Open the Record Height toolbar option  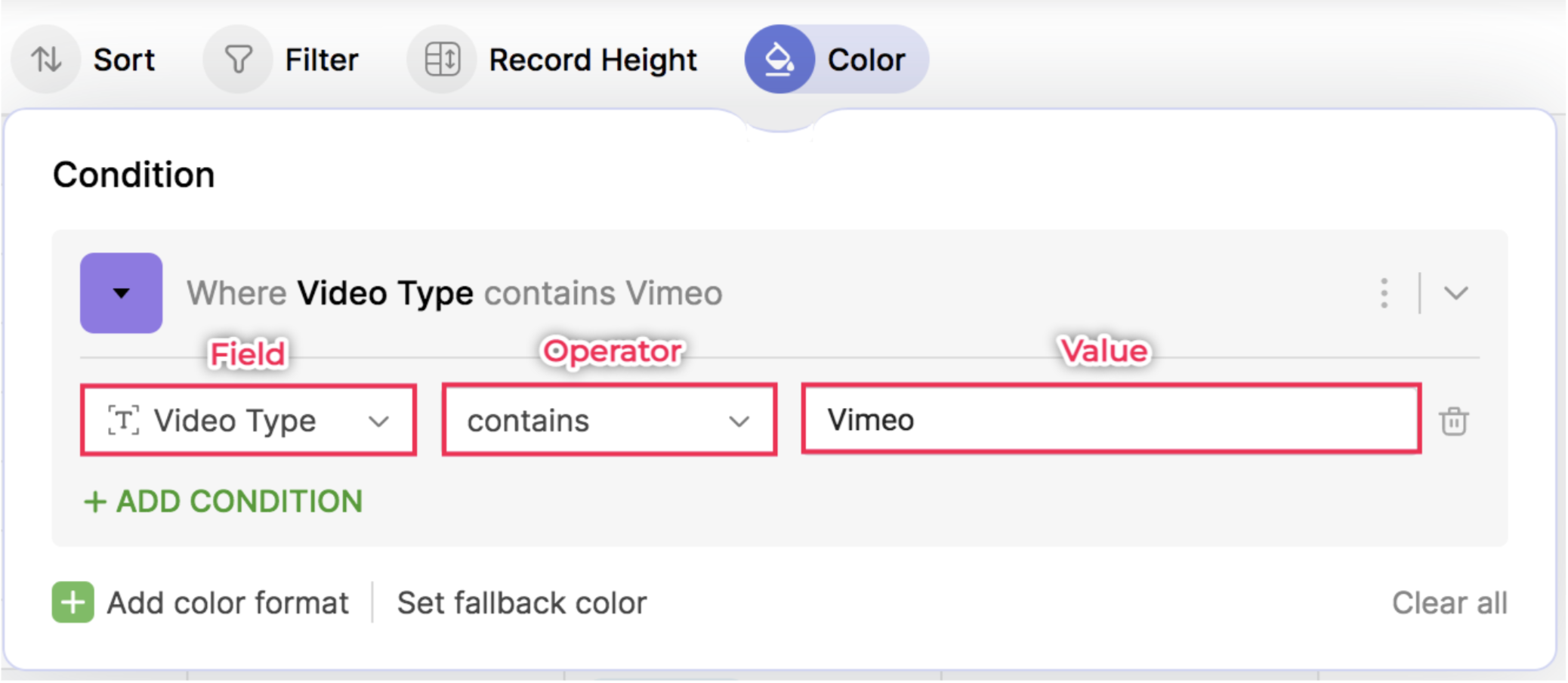pyautogui.click(x=592, y=60)
